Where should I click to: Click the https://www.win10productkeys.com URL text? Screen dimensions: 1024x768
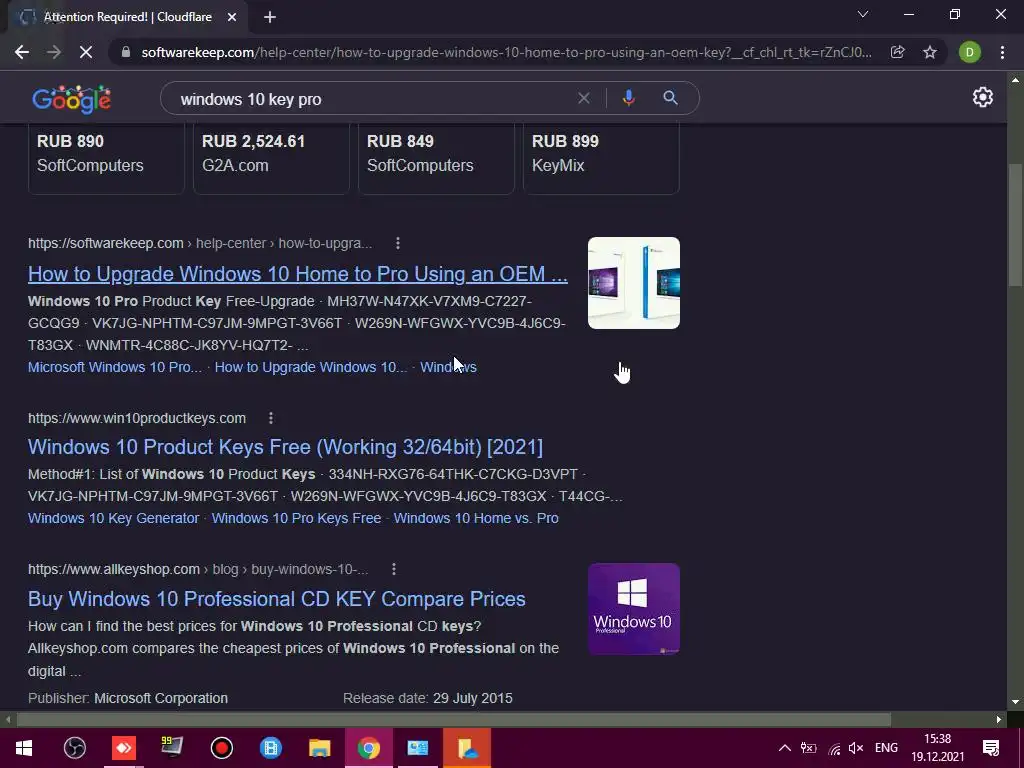(137, 418)
